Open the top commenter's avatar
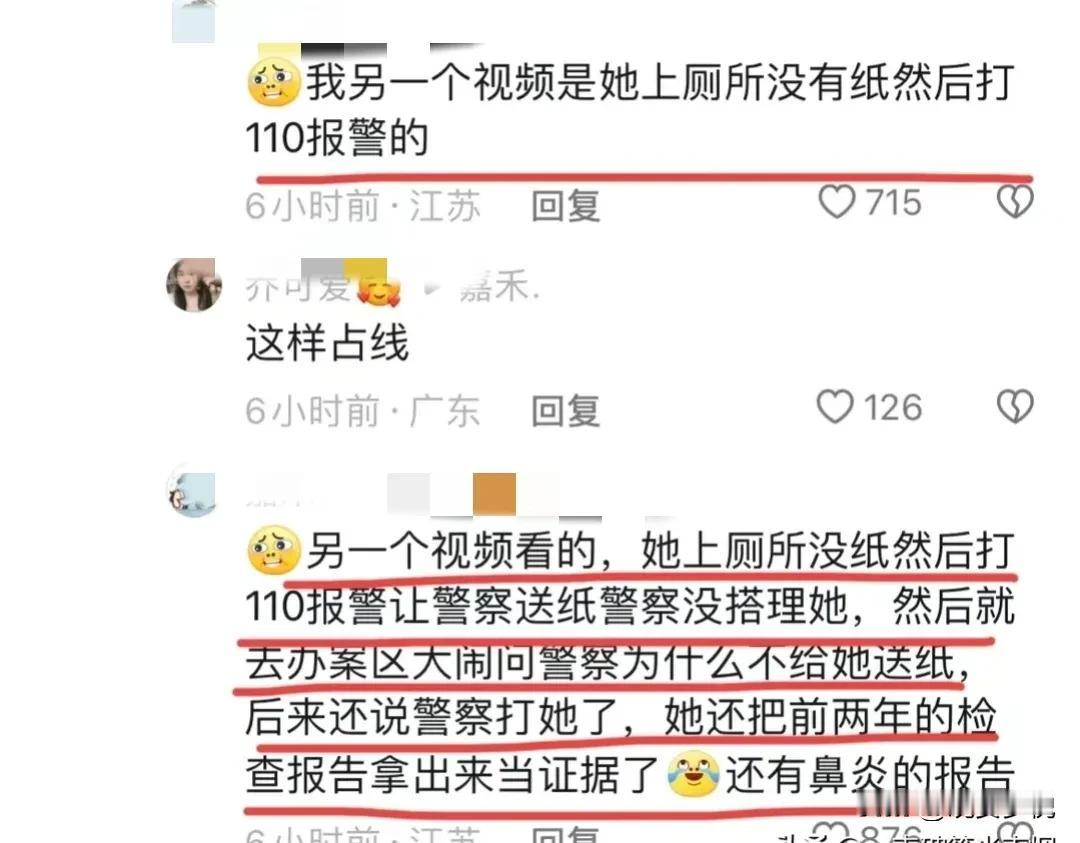The width and height of the screenshot is (1080, 843). point(194,21)
